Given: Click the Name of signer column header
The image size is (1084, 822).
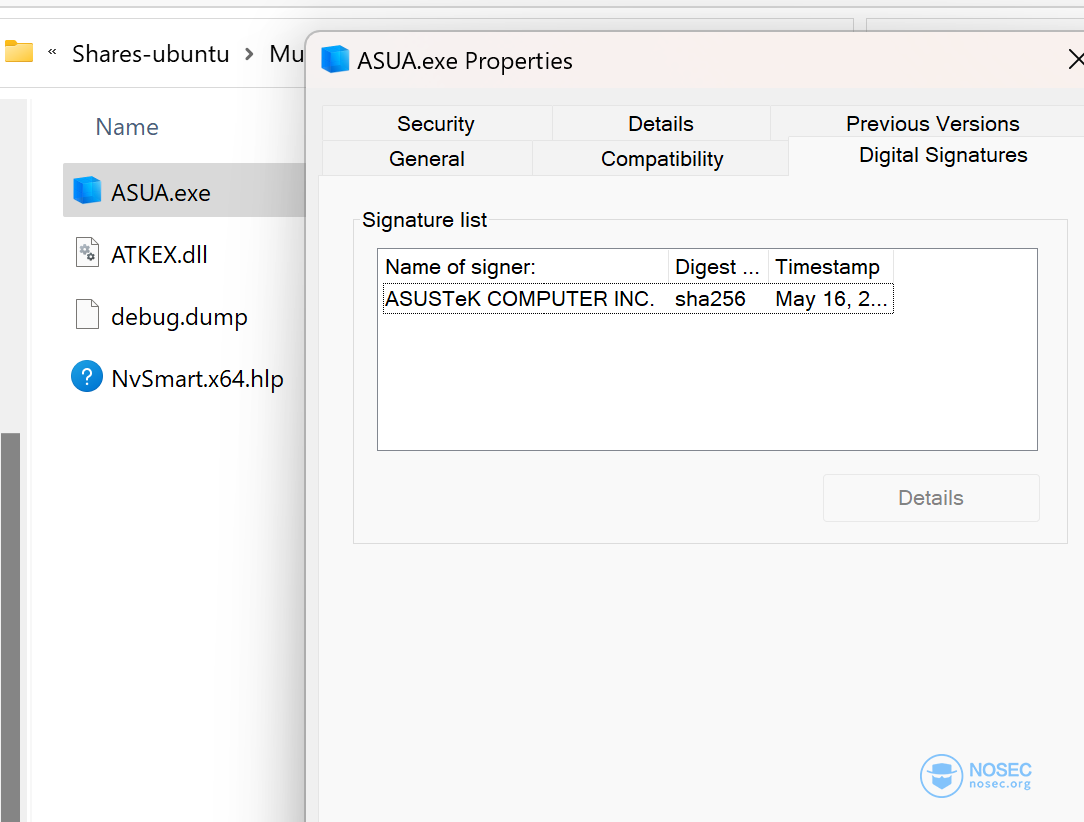Looking at the screenshot, I should click(x=523, y=267).
